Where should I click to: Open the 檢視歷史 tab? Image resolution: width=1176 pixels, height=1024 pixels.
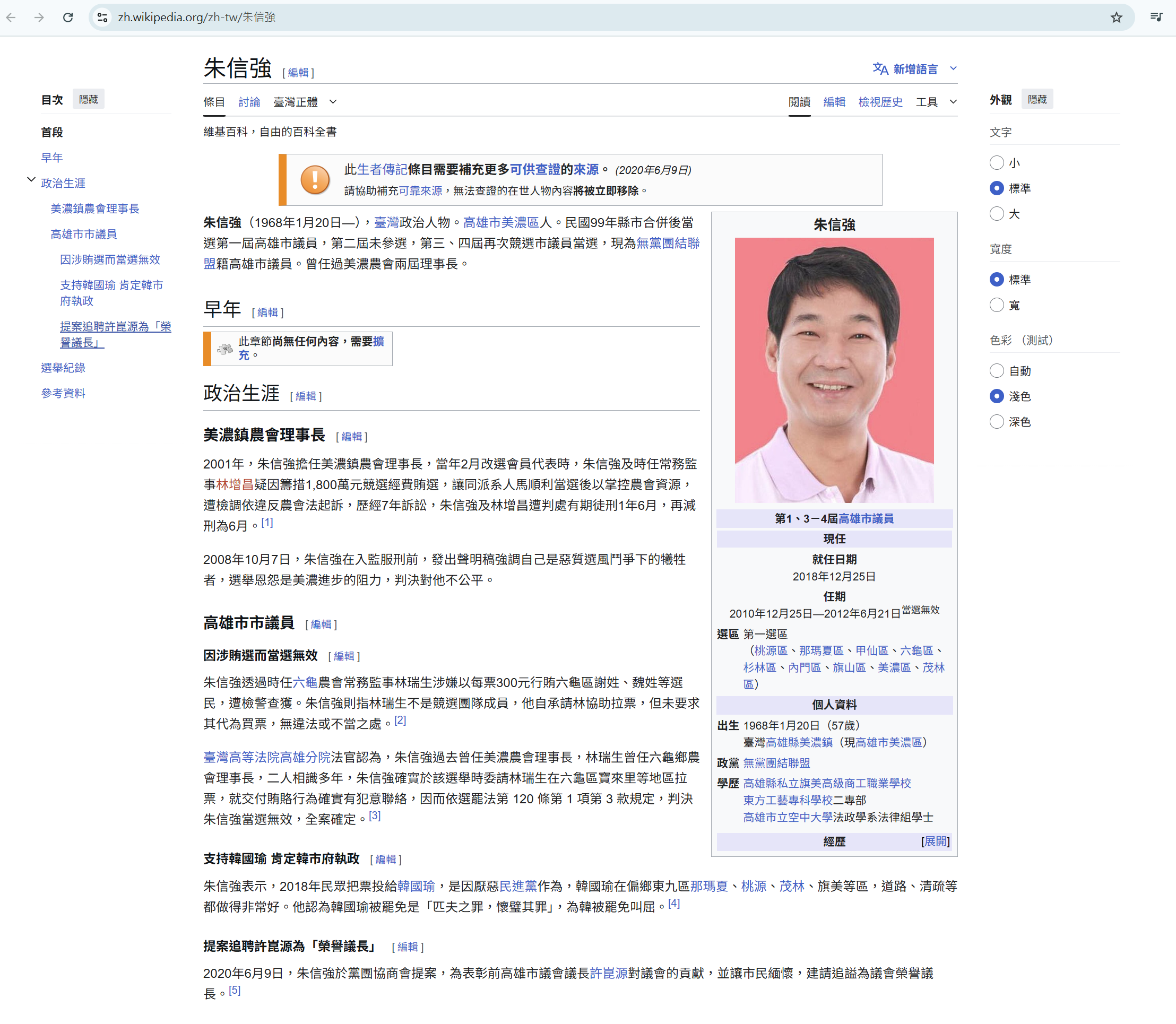[x=880, y=102]
